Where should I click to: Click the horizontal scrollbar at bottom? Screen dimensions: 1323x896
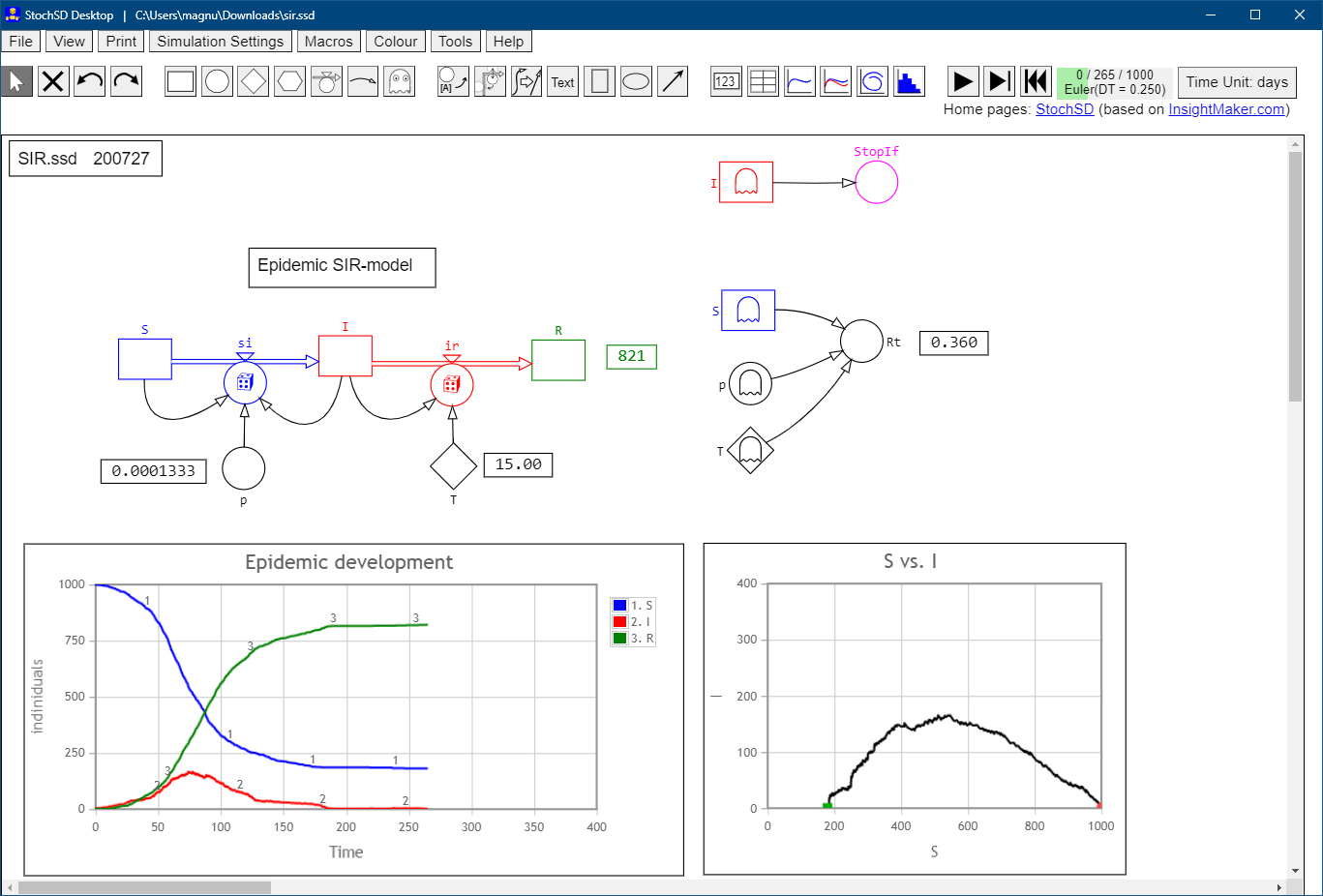point(145,887)
